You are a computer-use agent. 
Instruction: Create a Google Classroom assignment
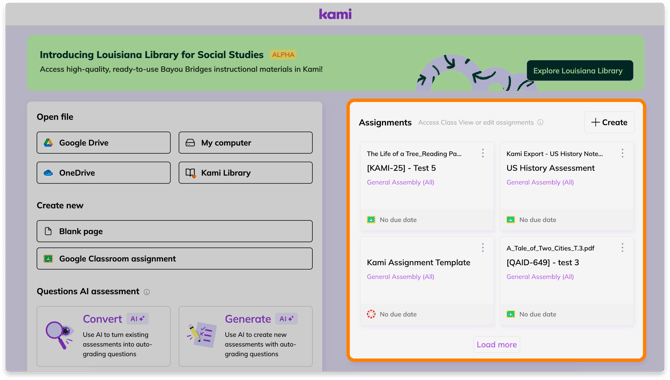[174, 259]
